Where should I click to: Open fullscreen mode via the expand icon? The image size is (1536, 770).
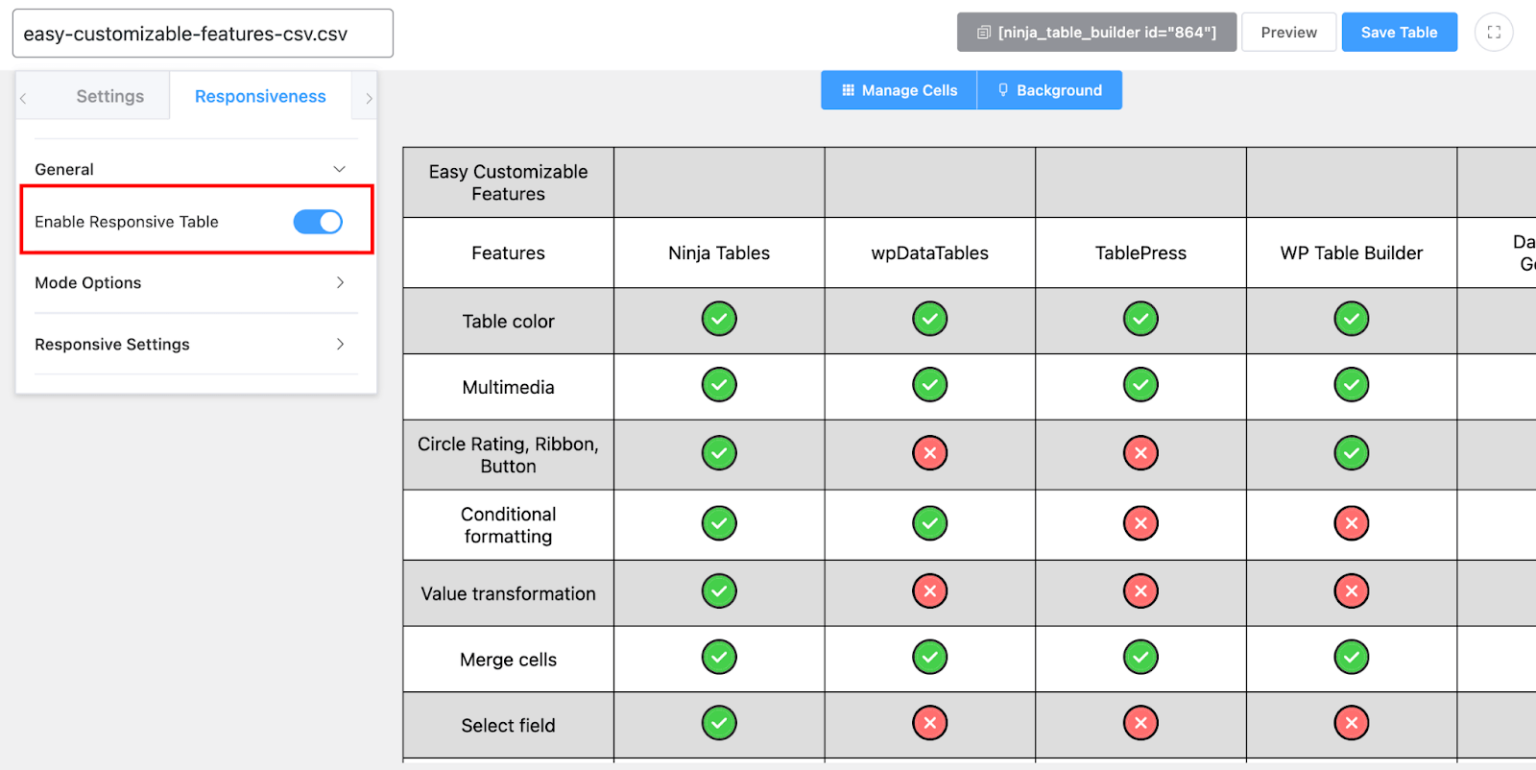pyautogui.click(x=1494, y=31)
